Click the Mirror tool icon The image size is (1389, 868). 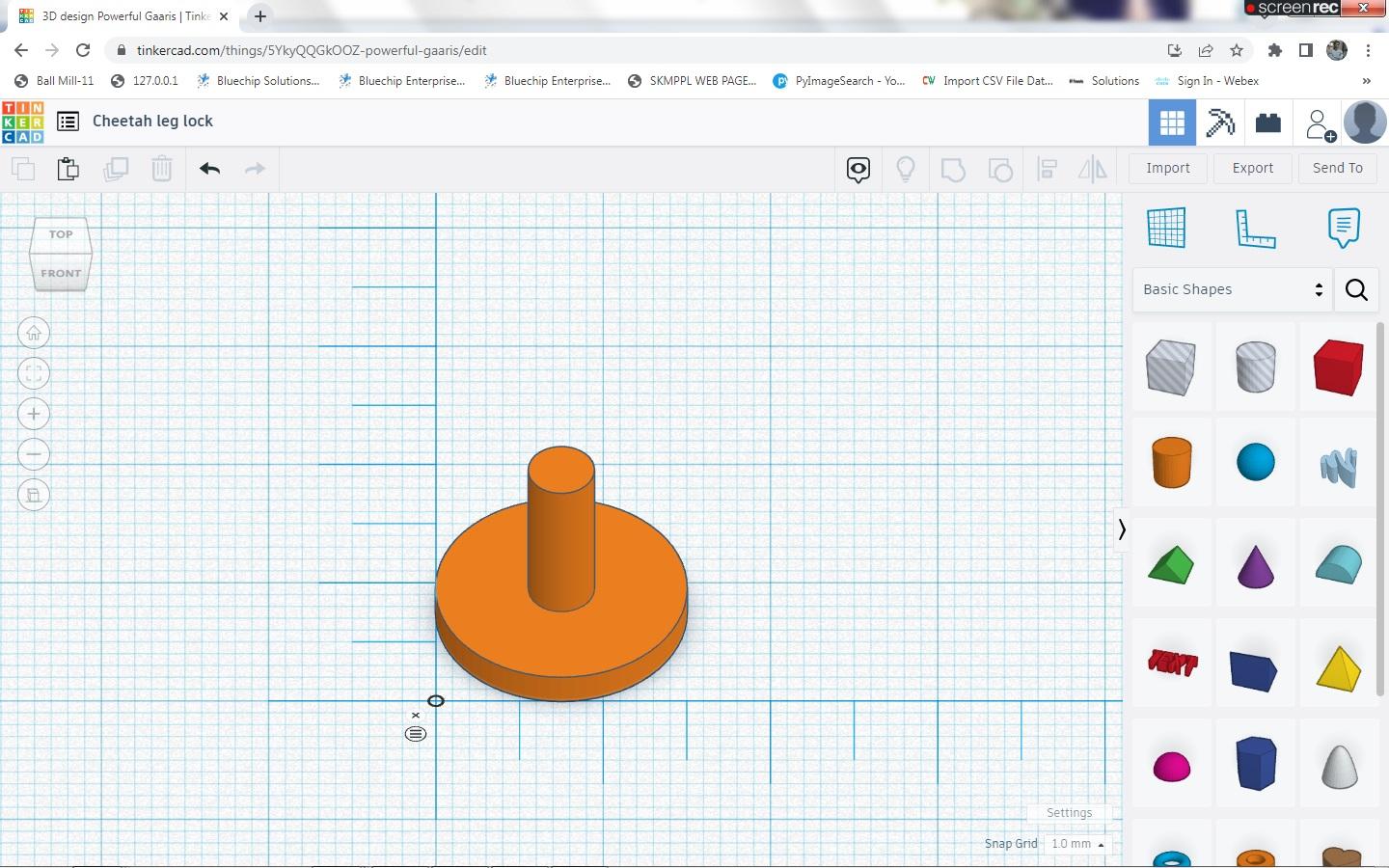coord(1093,170)
